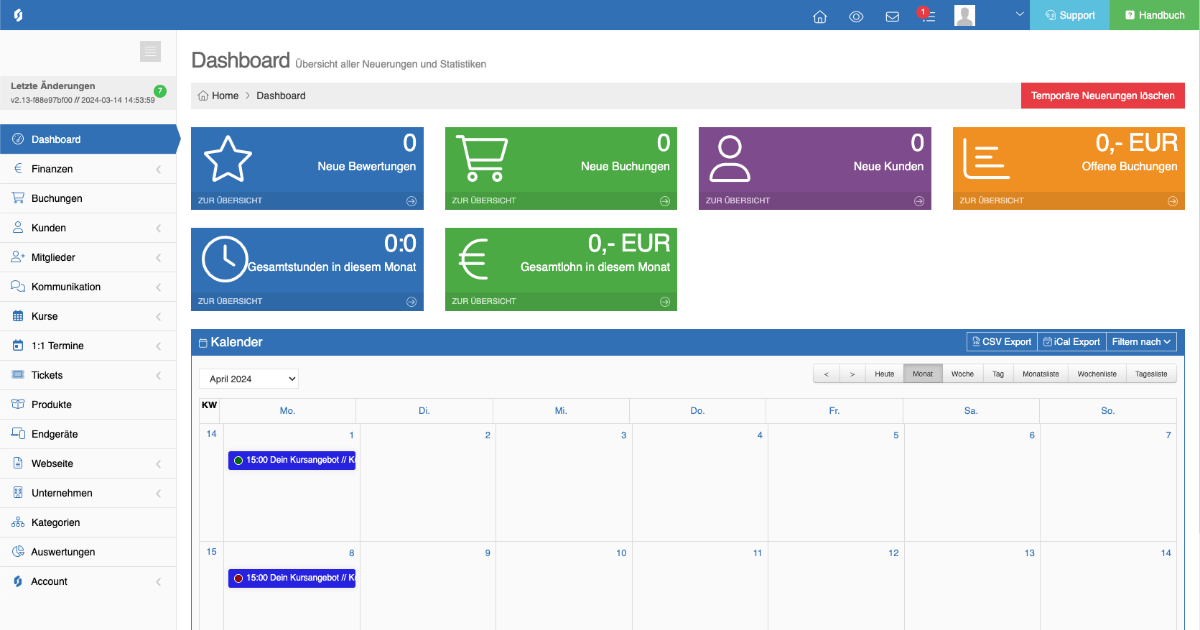Click the user avatar picture
The width and height of the screenshot is (1200, 630).
[964, 15]
